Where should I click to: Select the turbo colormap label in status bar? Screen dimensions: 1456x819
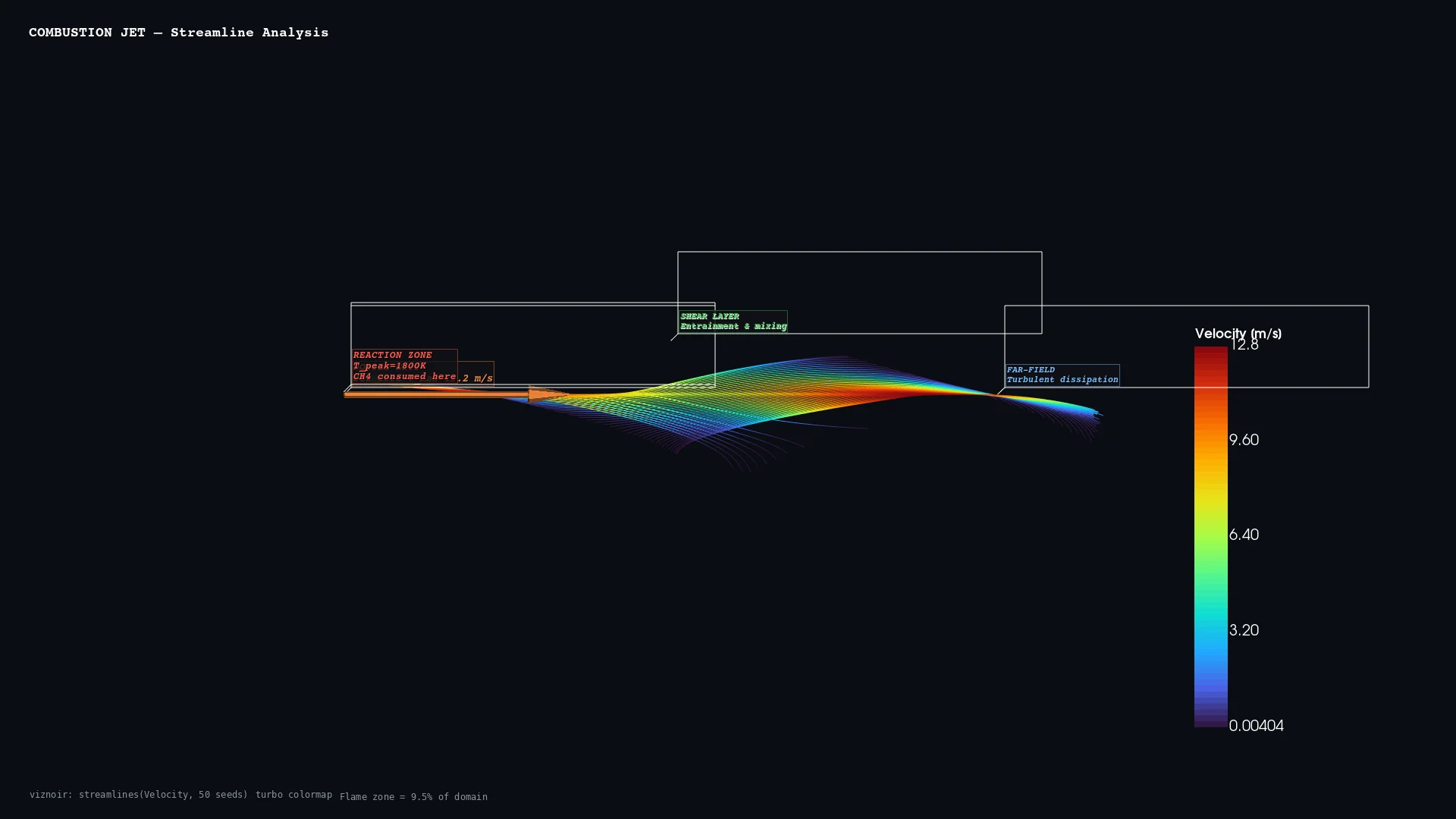[x=293, y=795]
